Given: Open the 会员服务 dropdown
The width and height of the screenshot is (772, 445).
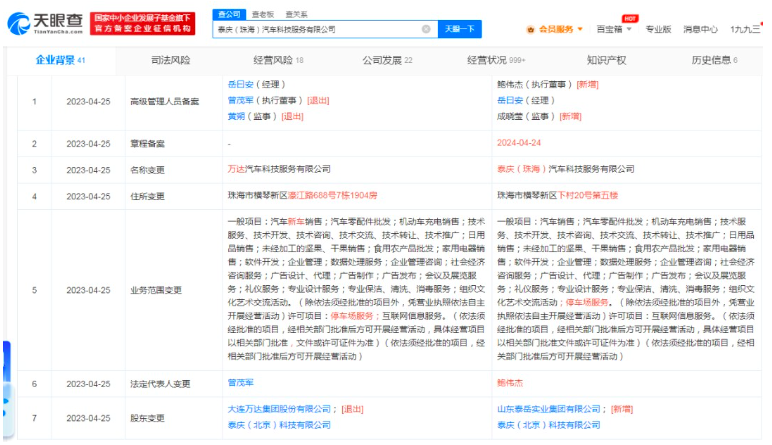Looking at the screenshot, I should coord(580,29).
